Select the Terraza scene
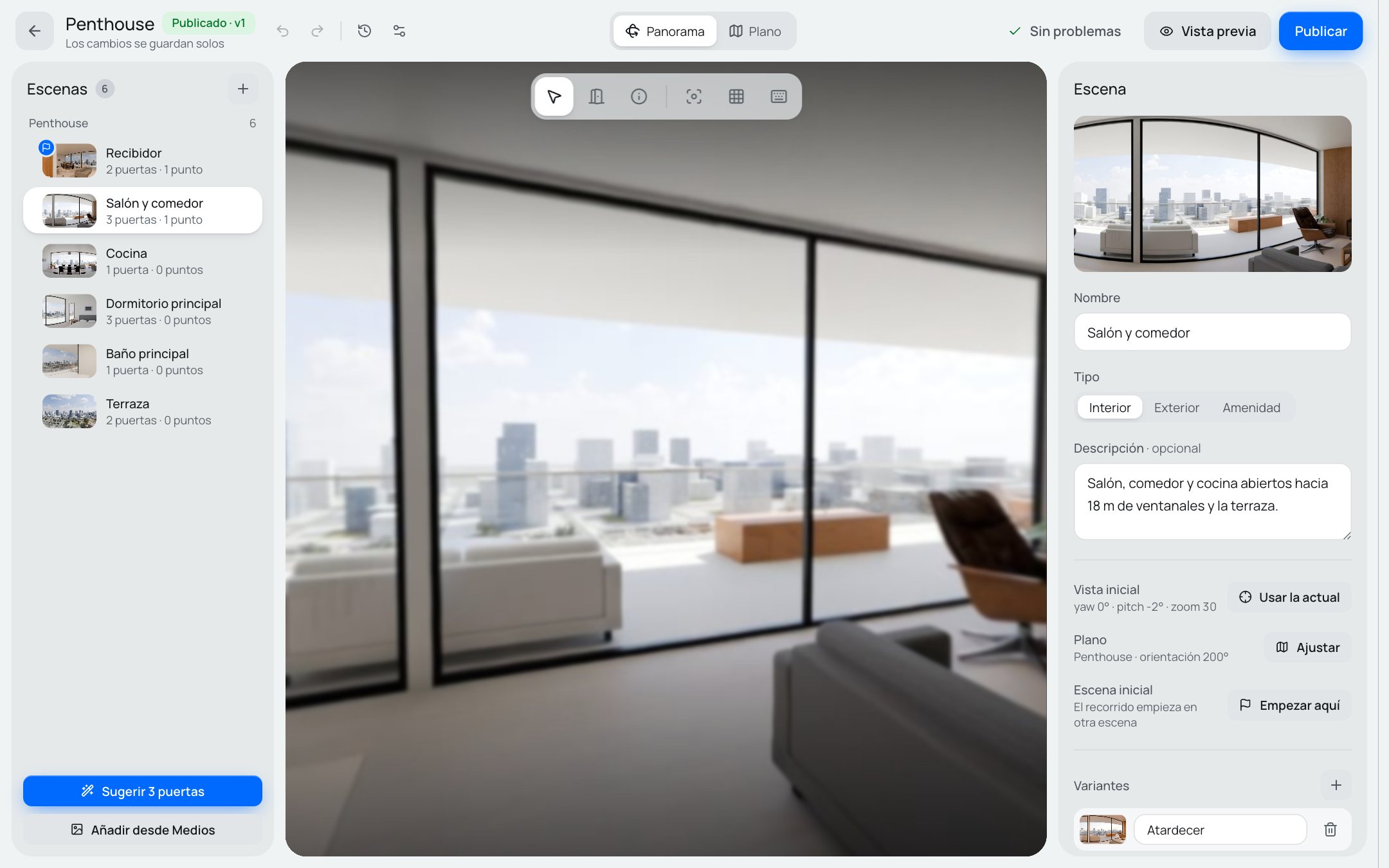The width and height of the screenshot is (1389, 868). (x=143, y=411)
